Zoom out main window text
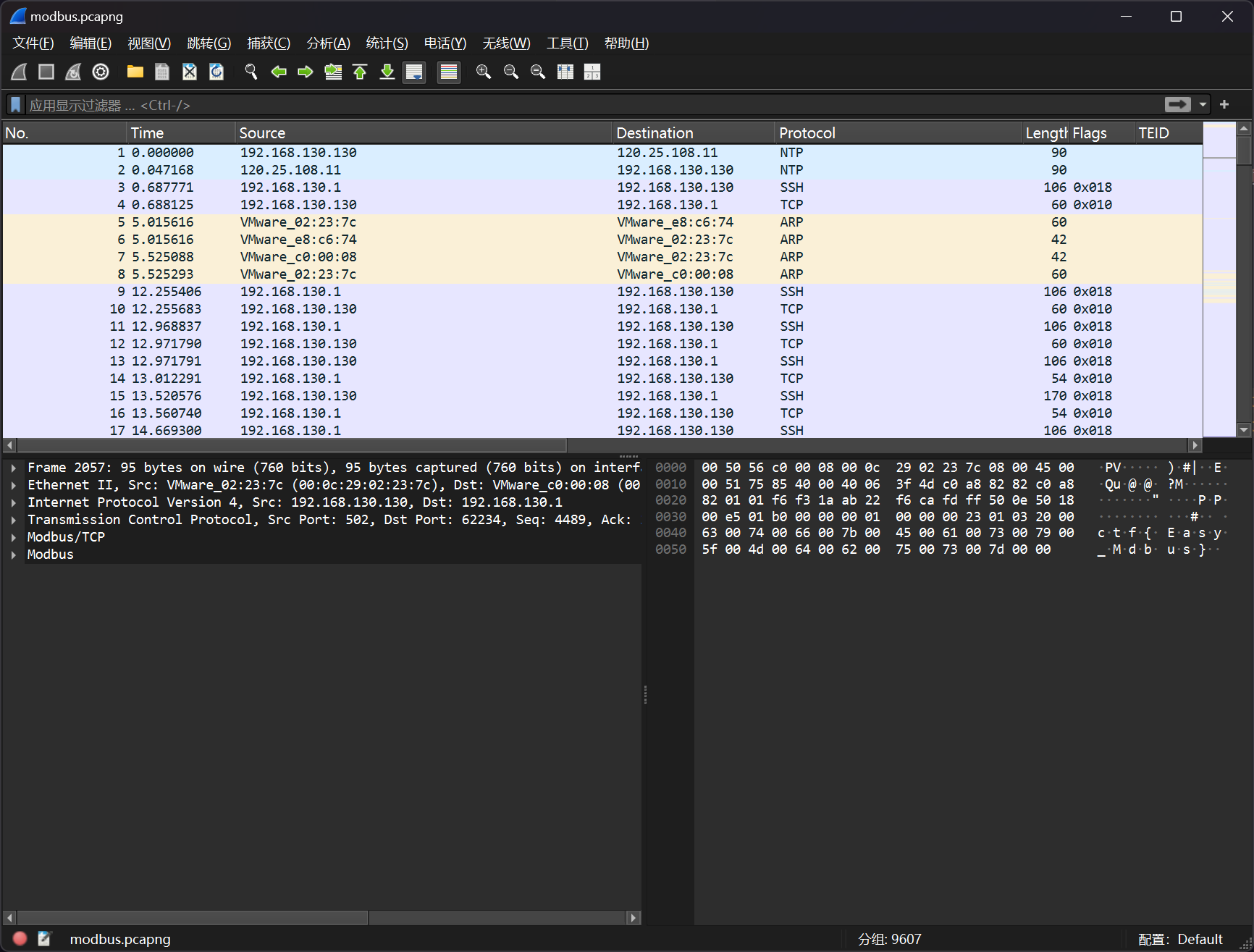The image size is (1254, 952). [511, 72]
